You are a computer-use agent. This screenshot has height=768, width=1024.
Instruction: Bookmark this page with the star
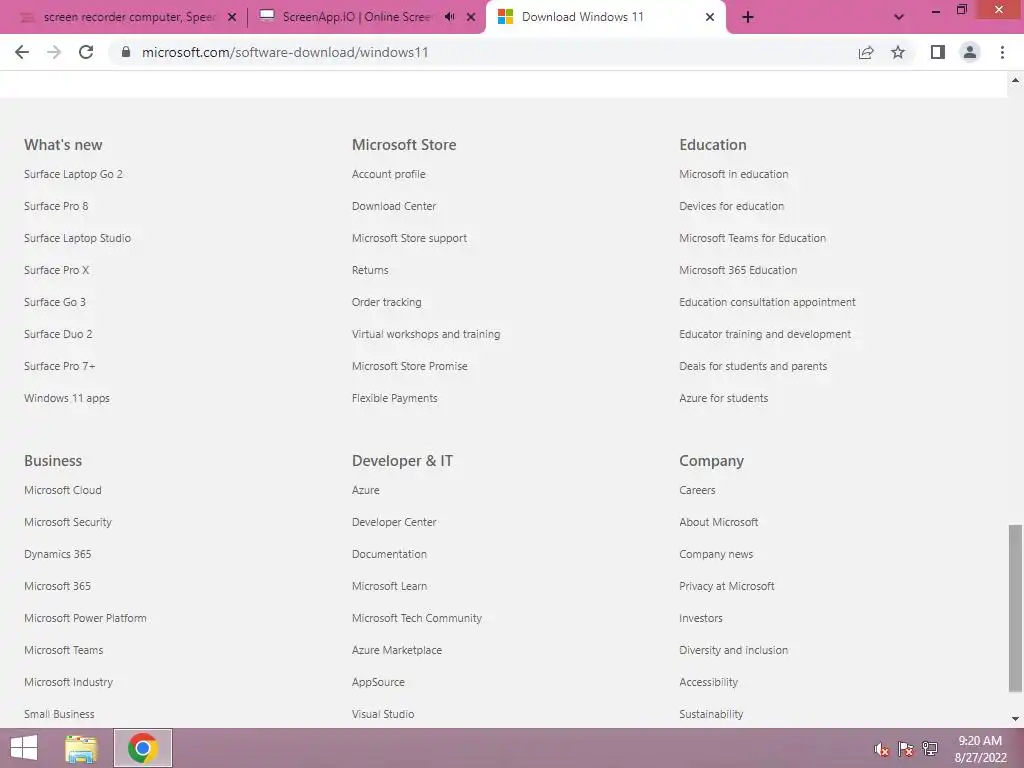898,52
